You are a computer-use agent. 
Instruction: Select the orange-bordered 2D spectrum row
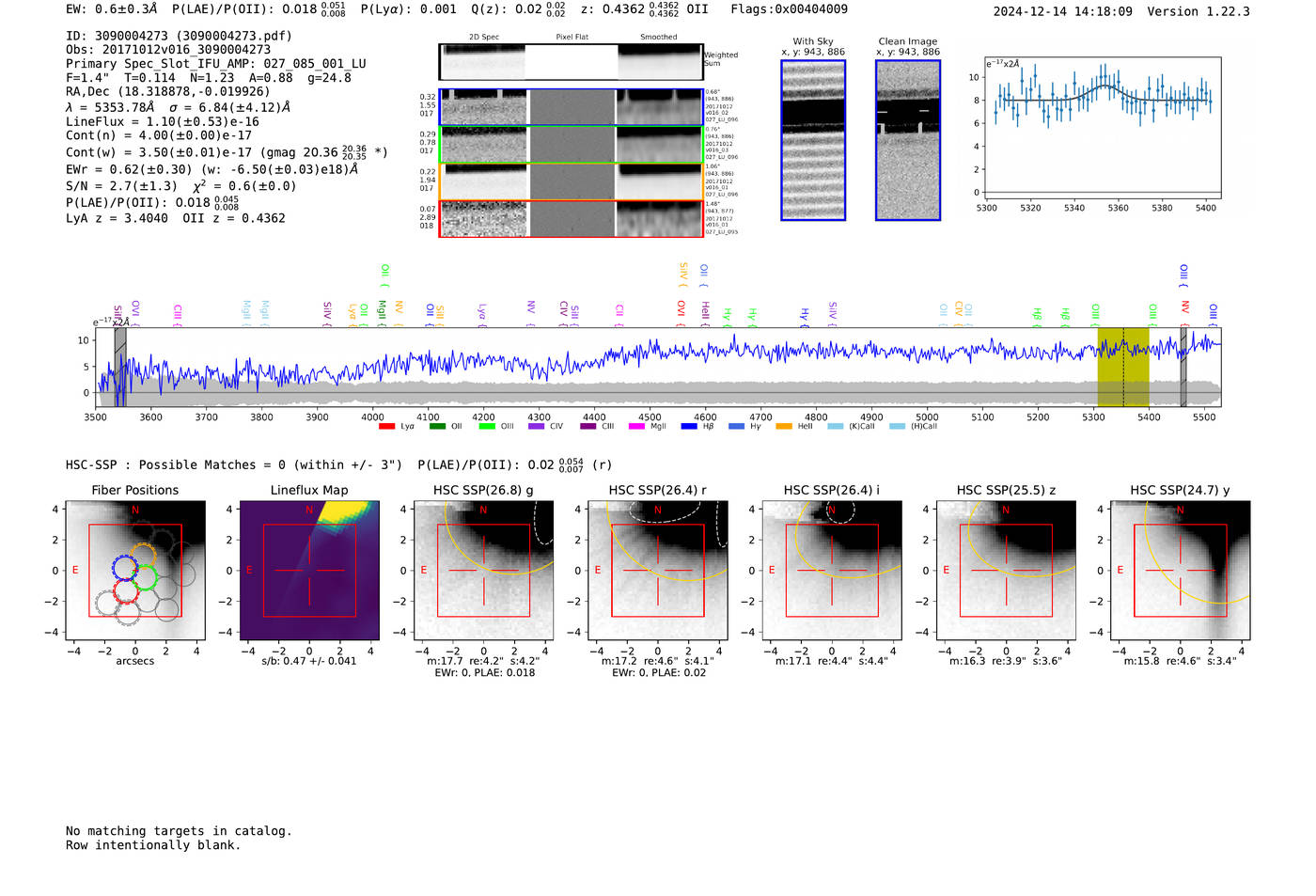coord(571,181)
